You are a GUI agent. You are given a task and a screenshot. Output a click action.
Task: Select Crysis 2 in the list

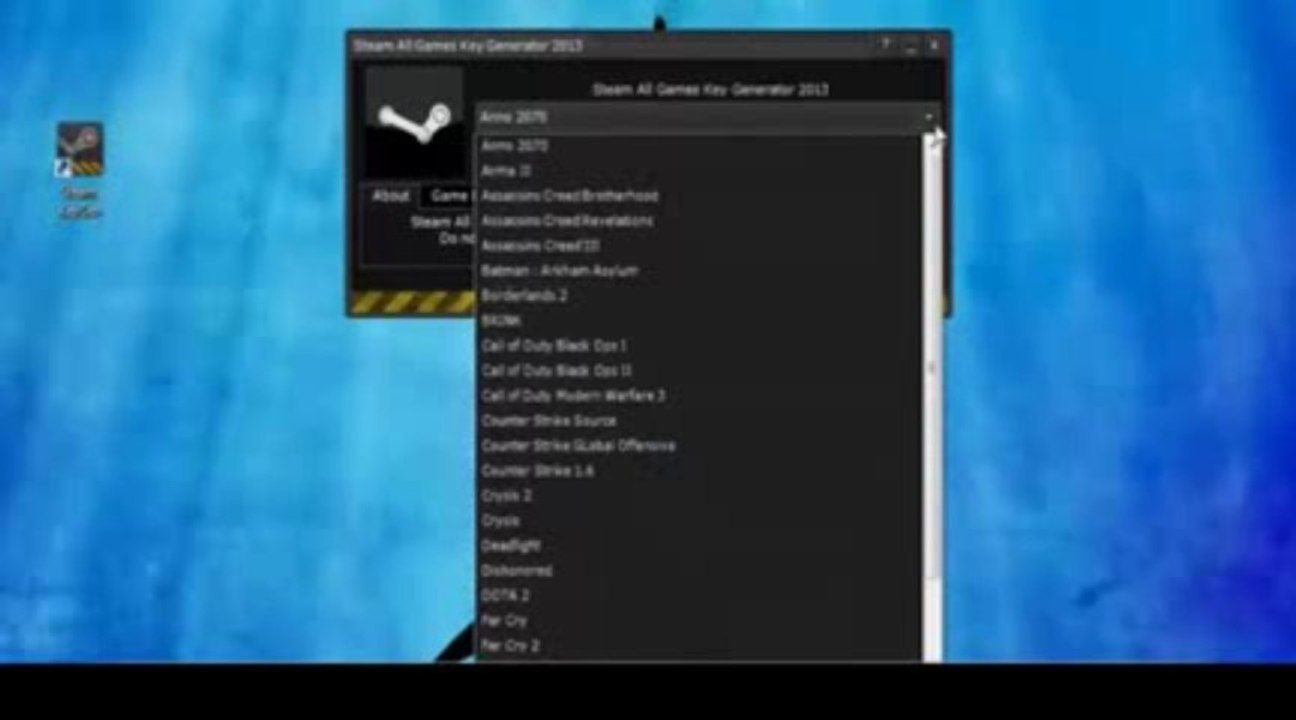click(x=698, y=496)
